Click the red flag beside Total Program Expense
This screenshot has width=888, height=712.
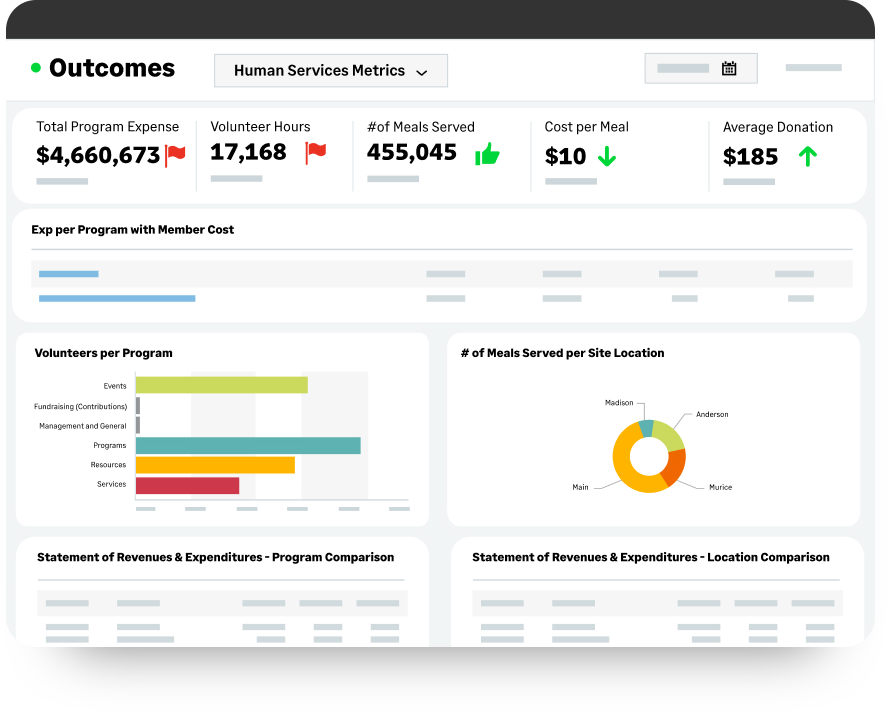(178, 155)
